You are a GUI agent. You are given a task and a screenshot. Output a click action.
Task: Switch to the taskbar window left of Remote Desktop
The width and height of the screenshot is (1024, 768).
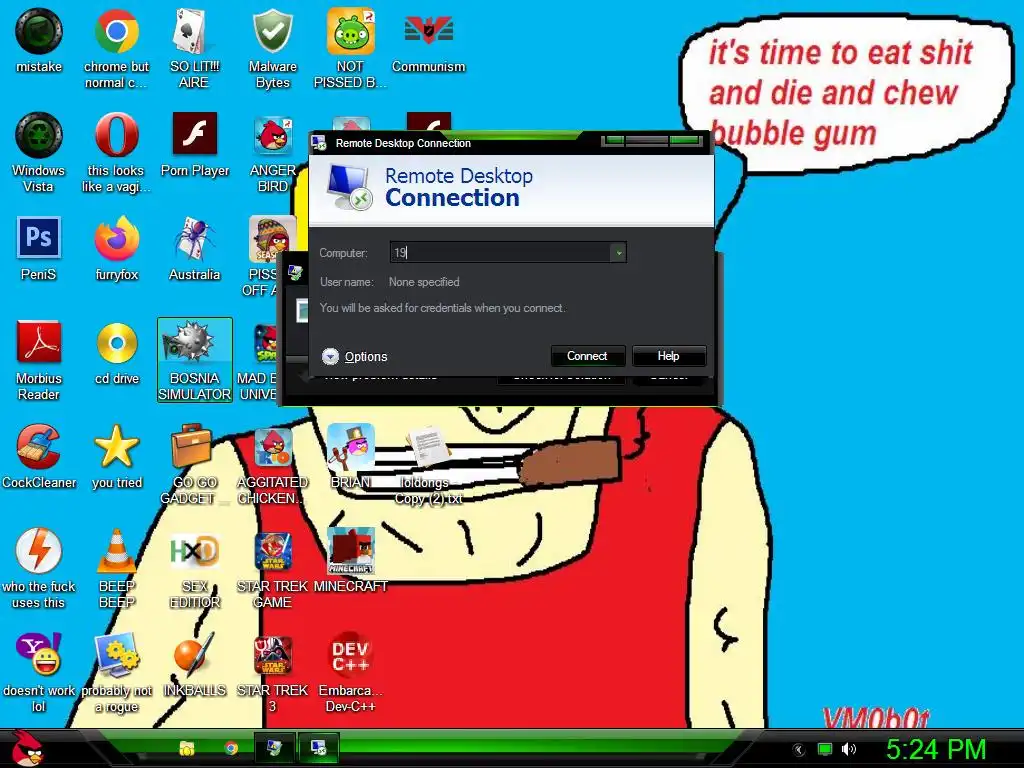[275, 748]
